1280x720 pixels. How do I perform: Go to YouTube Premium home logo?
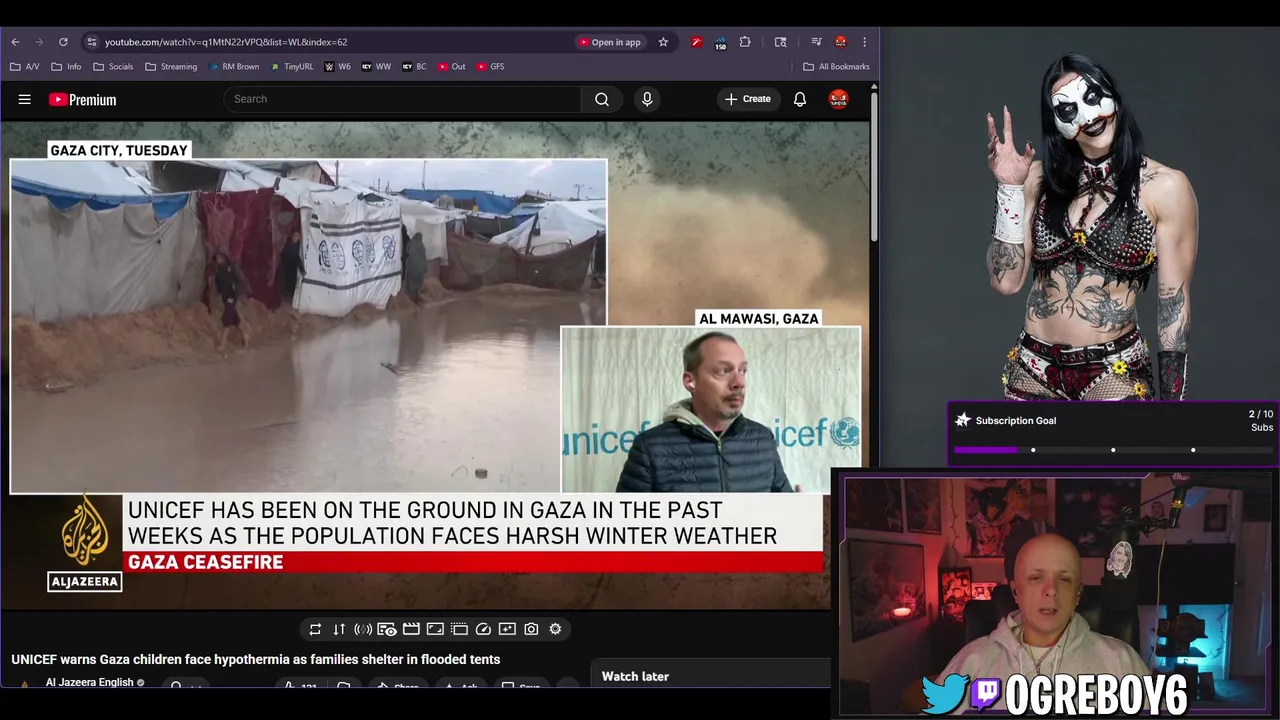[x=83, y=99]
